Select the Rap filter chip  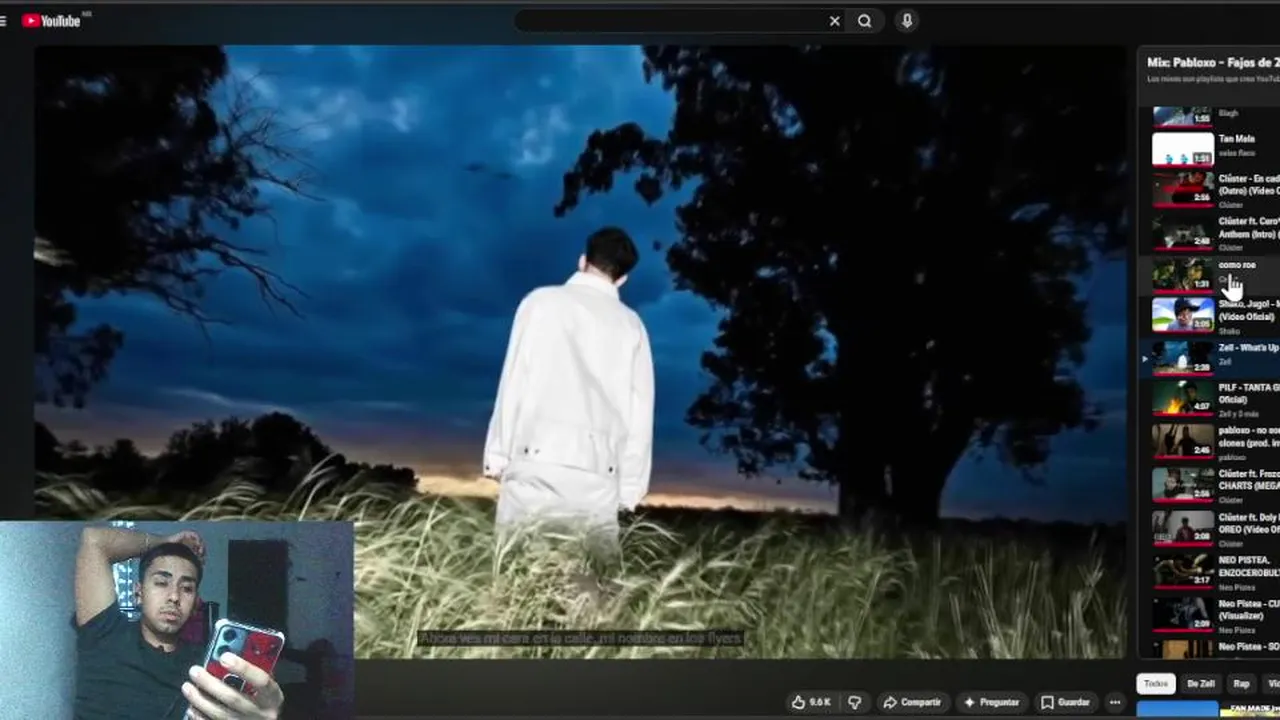pyautogui.click(x=1241, y=684)
